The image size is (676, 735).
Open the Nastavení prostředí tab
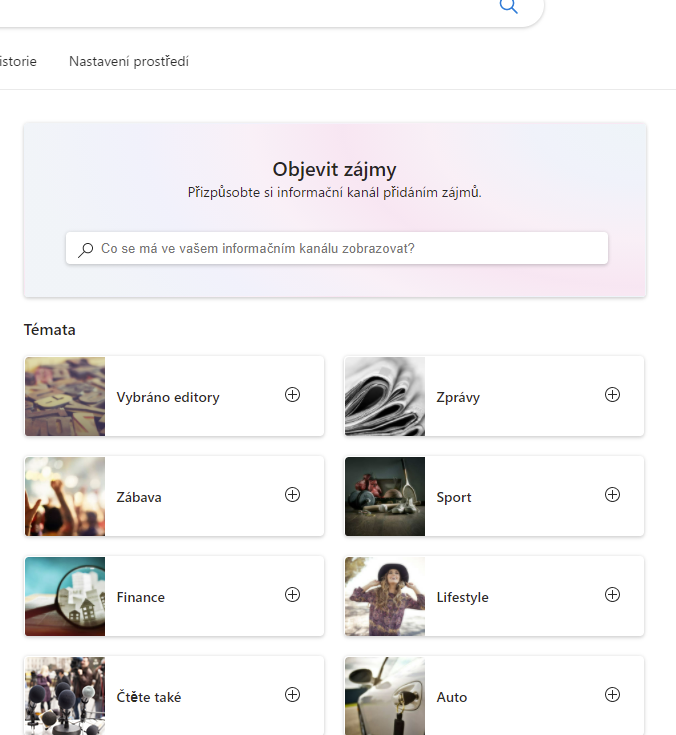129,62
